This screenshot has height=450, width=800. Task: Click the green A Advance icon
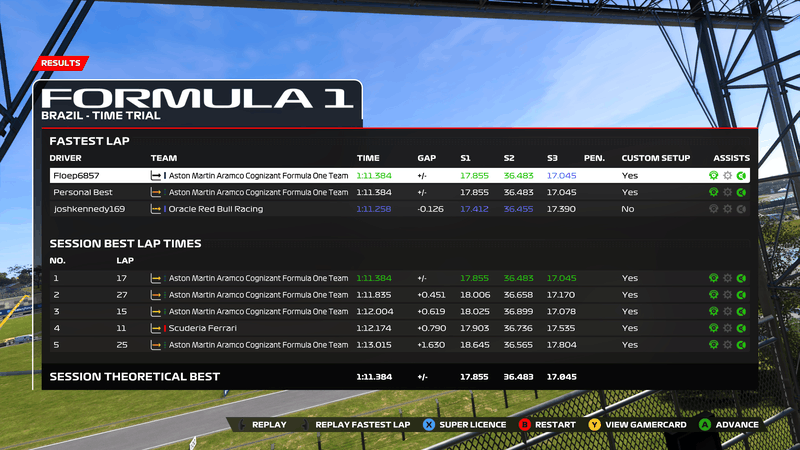pos(705,424)
